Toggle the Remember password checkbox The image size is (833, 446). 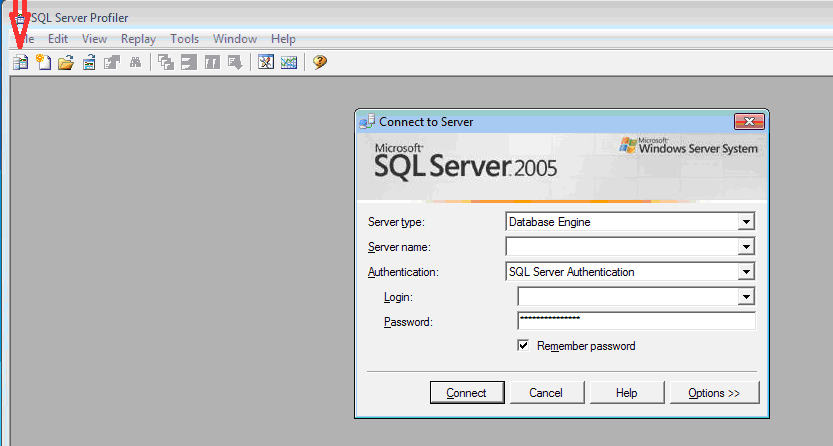523,346
